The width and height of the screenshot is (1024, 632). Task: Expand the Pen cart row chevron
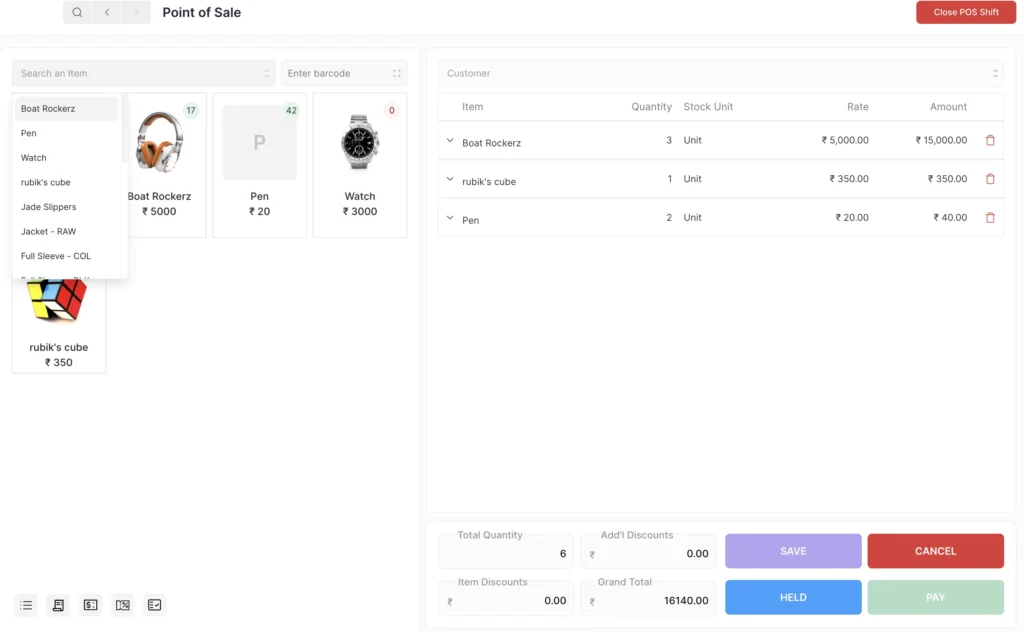click(450, 218)
